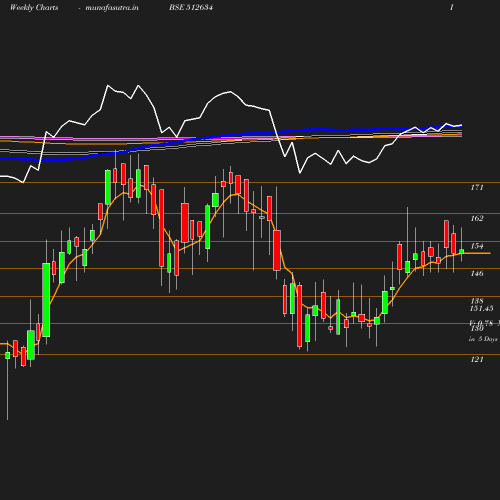Click the 151.45 last price value
This screenshot has height=500, width=500.
coord(482,308)
